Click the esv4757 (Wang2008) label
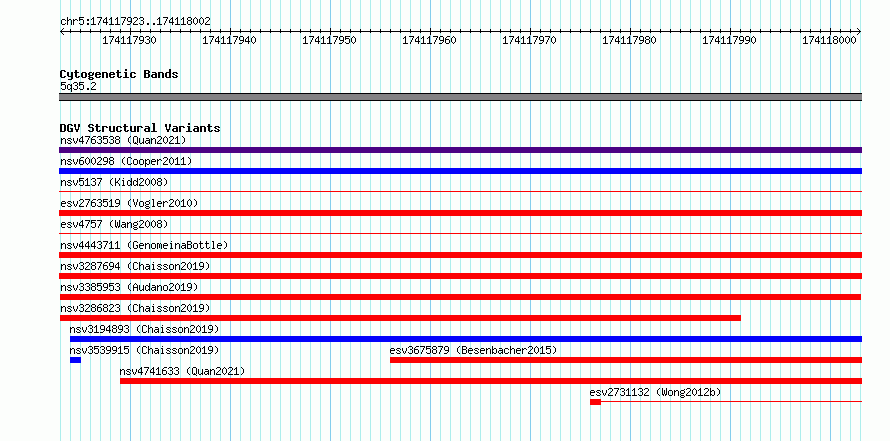 click(x=114, y=224)
